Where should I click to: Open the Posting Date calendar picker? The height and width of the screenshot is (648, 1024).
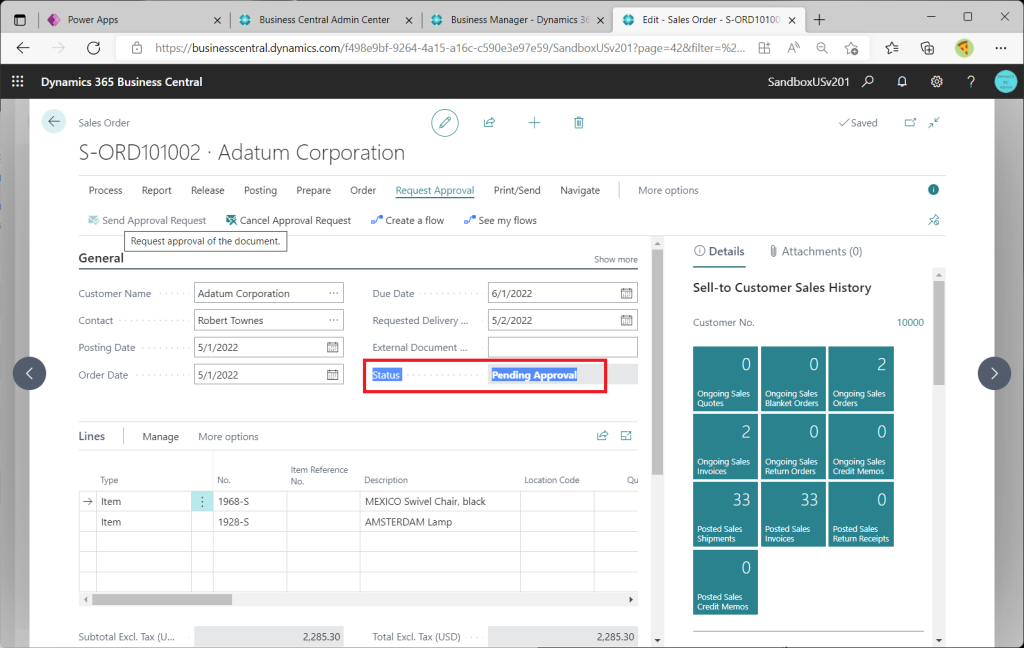[332, 348]
